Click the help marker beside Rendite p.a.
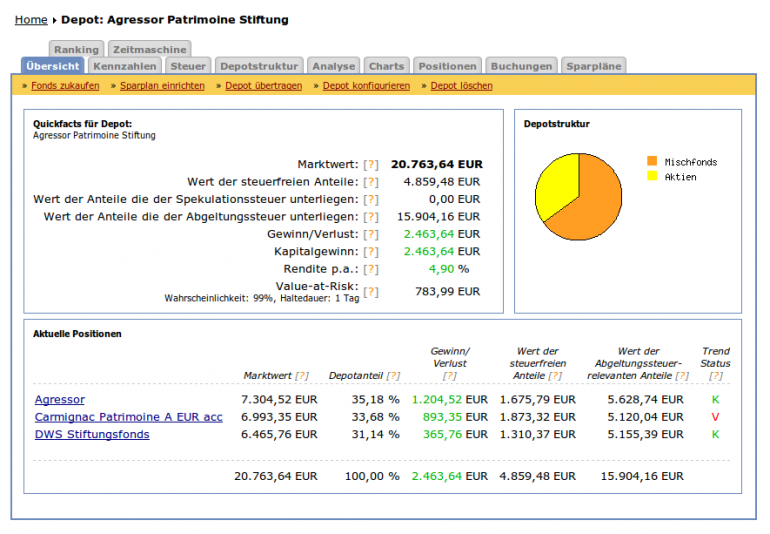The width and height of the screenshot is (770, 534). tap(371, 269)
